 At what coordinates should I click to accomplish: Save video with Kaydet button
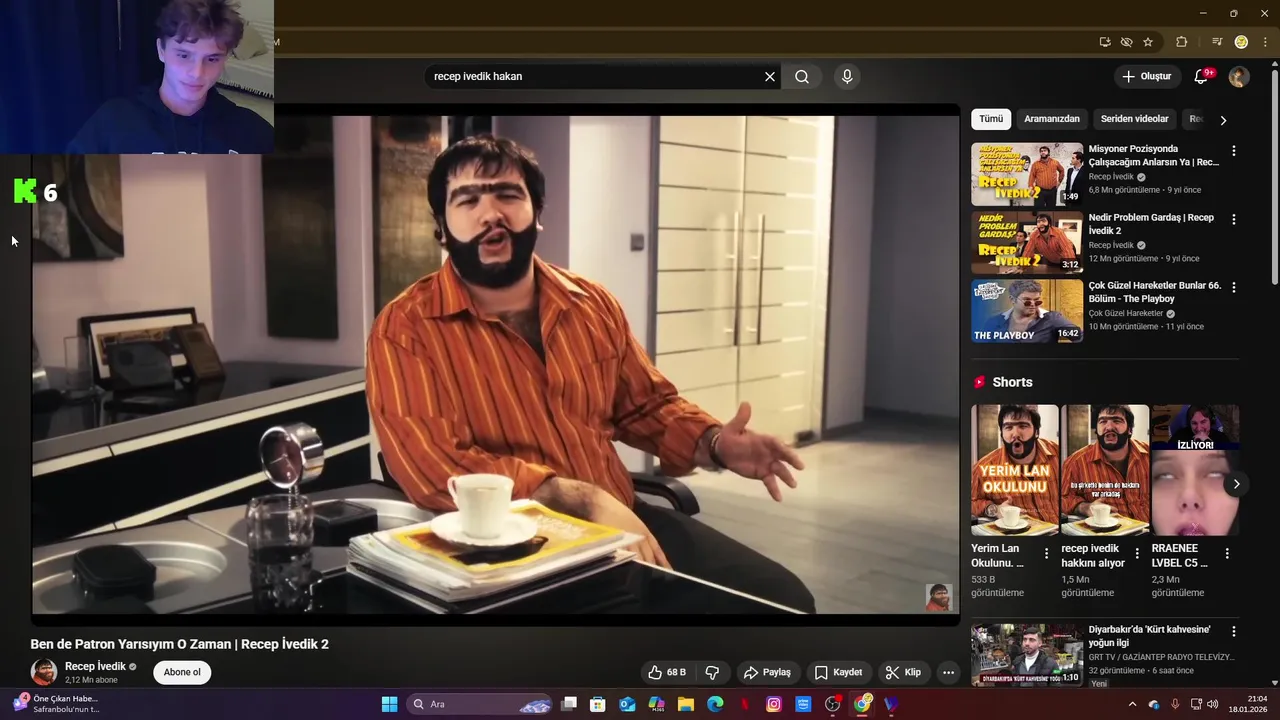coord(838,672)
